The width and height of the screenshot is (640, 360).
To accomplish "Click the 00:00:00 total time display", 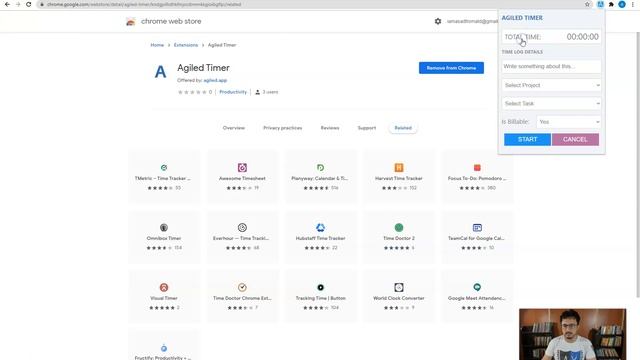I will click(582, 37).
